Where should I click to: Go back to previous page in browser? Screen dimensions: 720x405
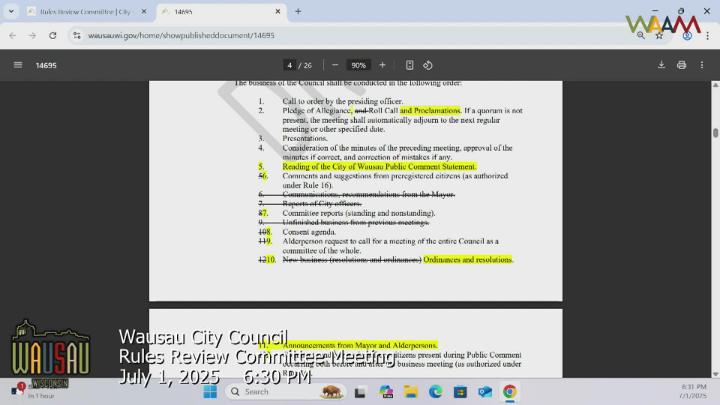(x=12, y=35)
